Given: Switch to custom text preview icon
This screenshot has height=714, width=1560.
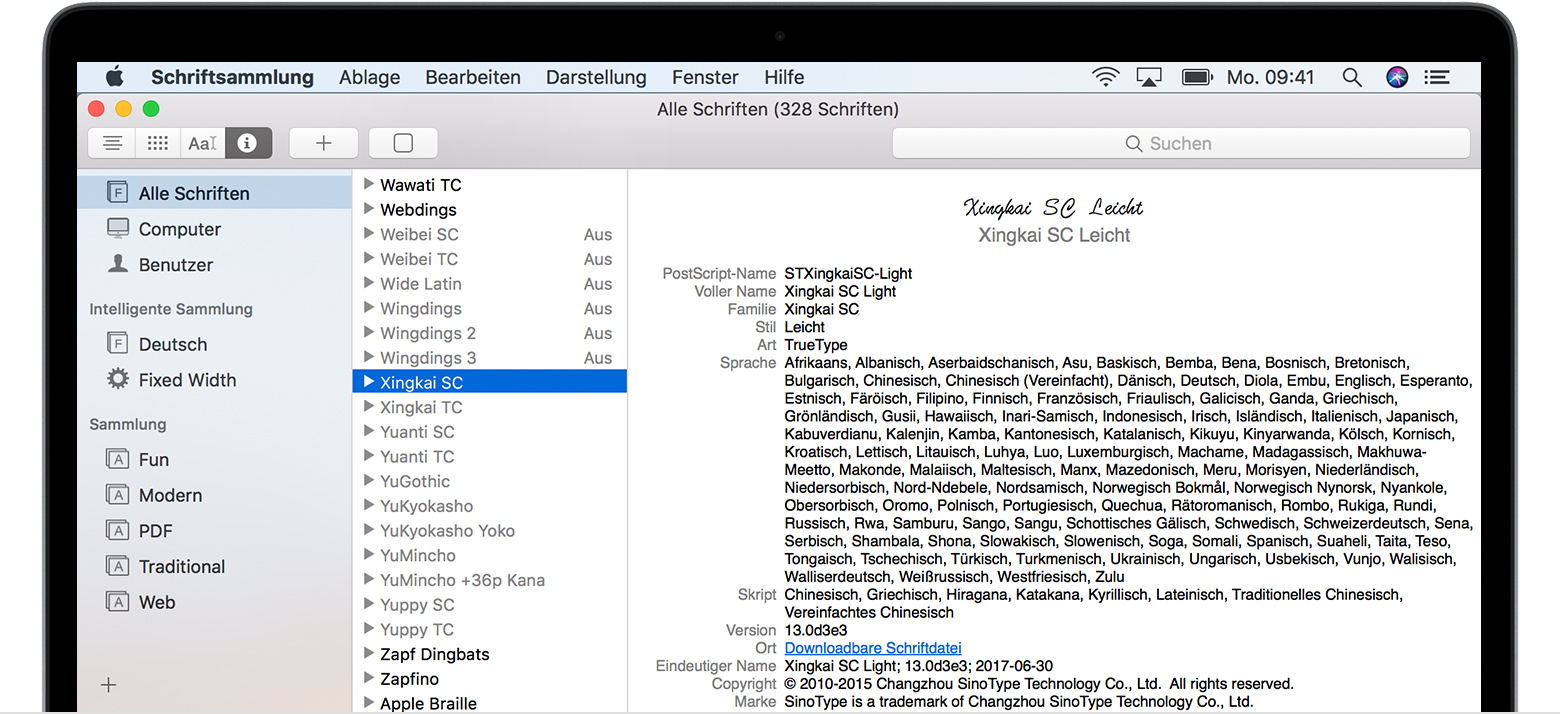Looking at the screenshot, I should (x=202, y=143).
